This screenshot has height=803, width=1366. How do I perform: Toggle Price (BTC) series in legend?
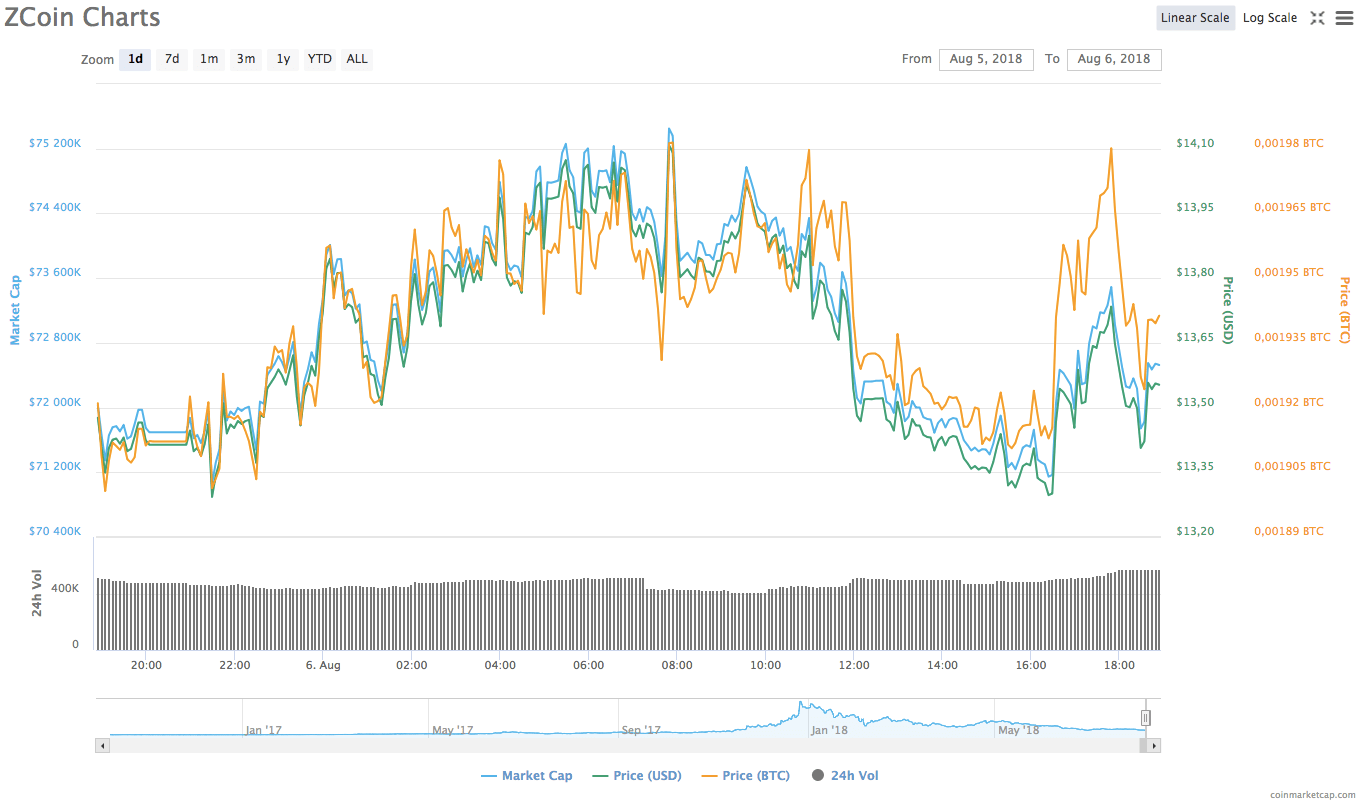point(746,776)
